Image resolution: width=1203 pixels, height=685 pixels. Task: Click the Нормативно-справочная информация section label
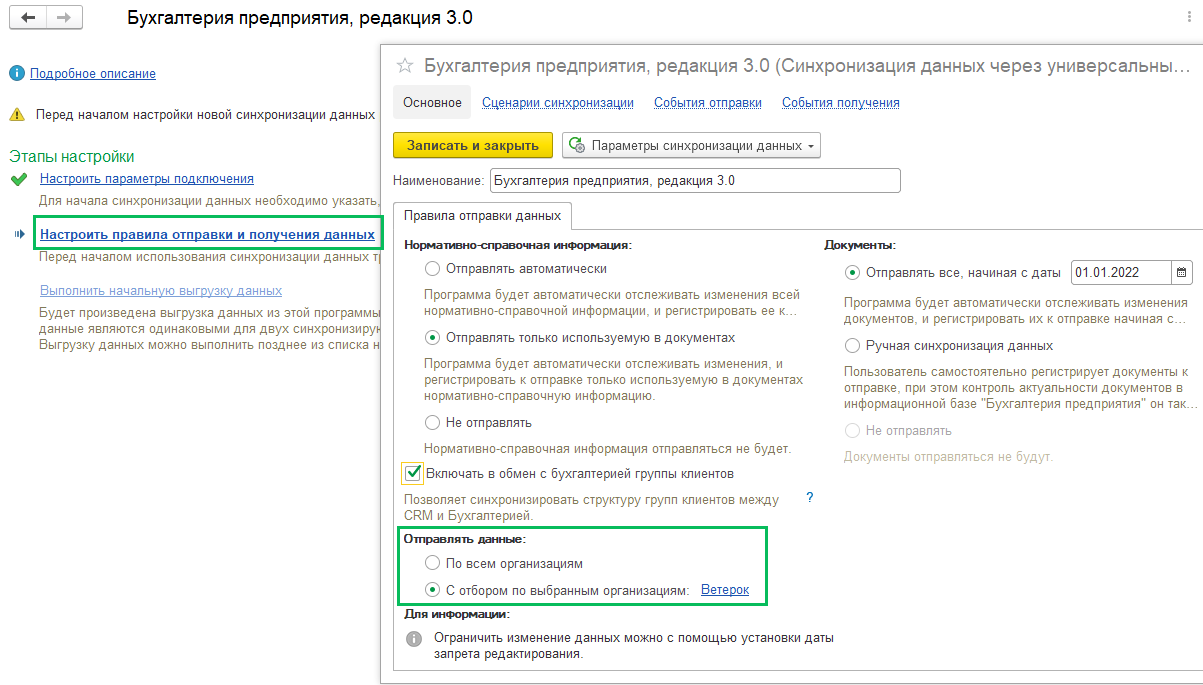click(519, 244)
